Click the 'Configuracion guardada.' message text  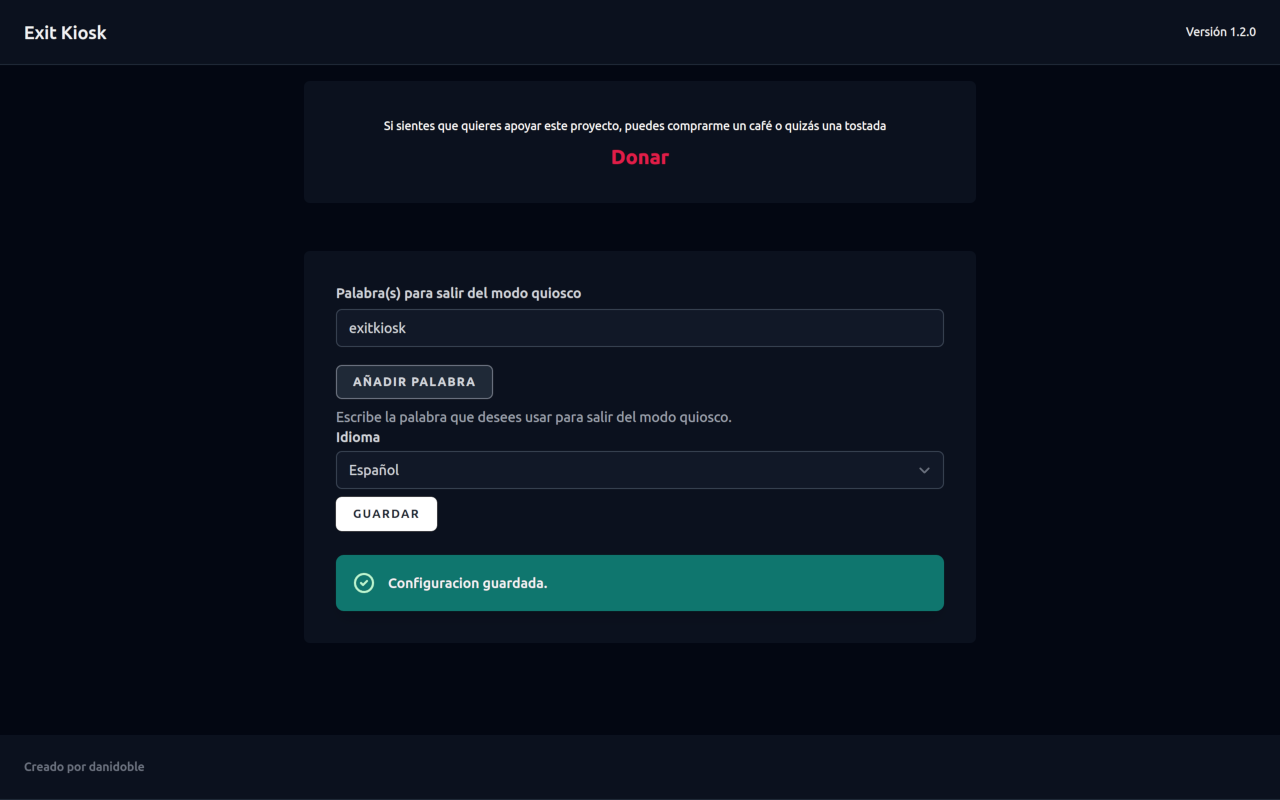point(467,583)
